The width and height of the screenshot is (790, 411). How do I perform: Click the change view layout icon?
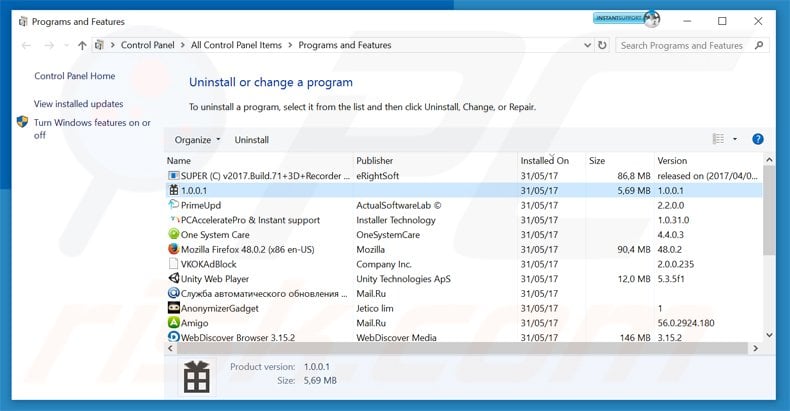(718, 139)
